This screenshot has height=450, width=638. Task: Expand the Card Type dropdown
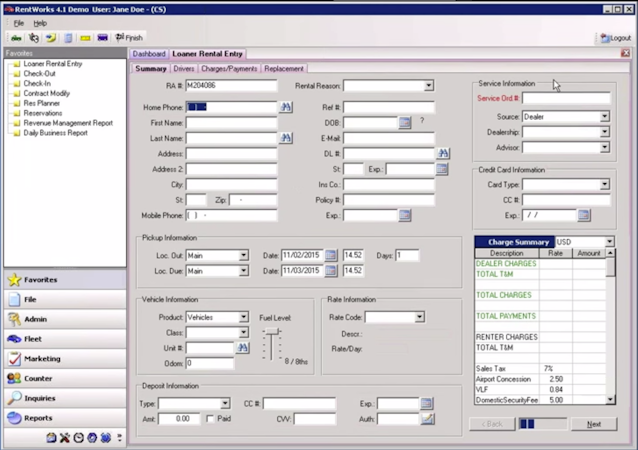pyautogui.click(x=605, y=184)
